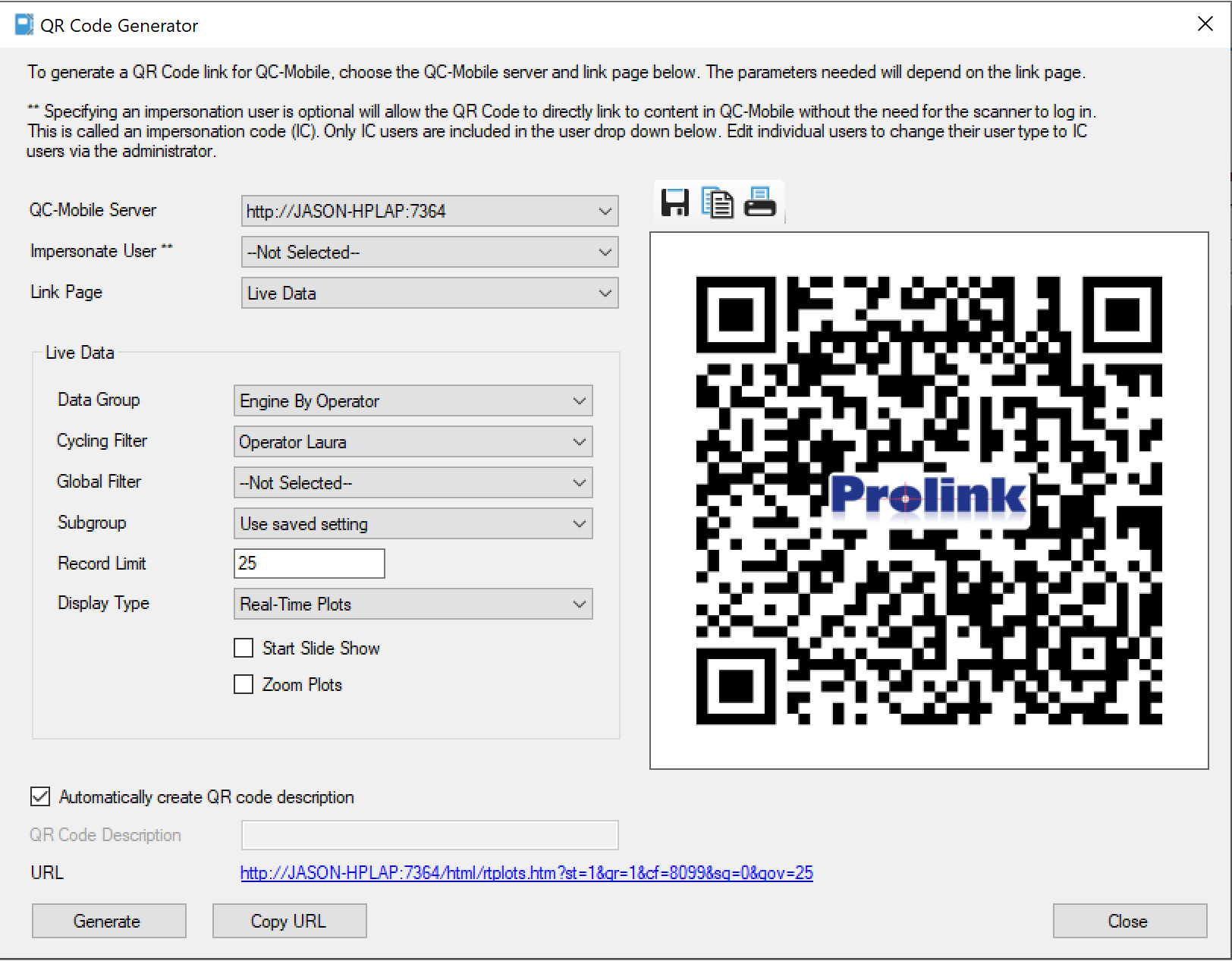The image size is (1232, 961).
Task: Click the Generate button
Action: click(109, 921)
